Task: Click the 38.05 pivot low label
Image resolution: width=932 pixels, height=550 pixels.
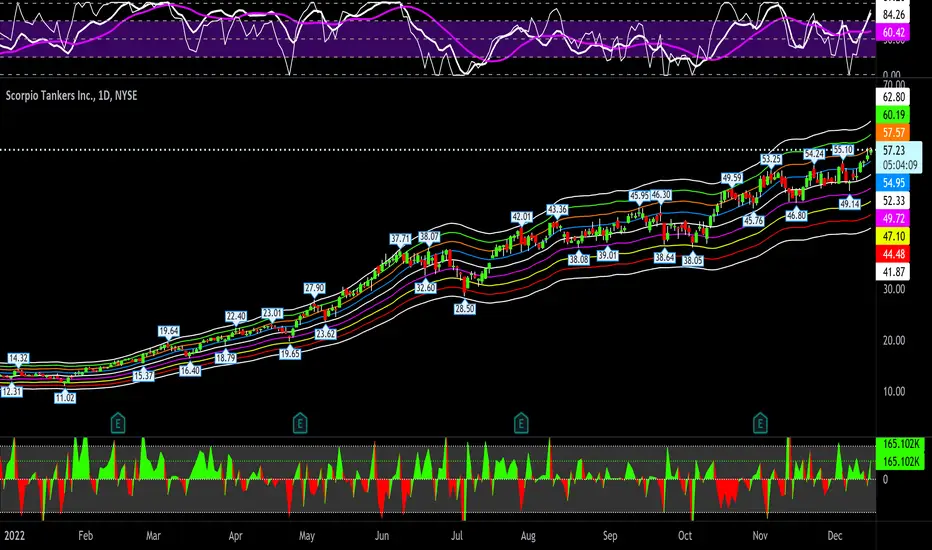Action: (x=692, y=260)
